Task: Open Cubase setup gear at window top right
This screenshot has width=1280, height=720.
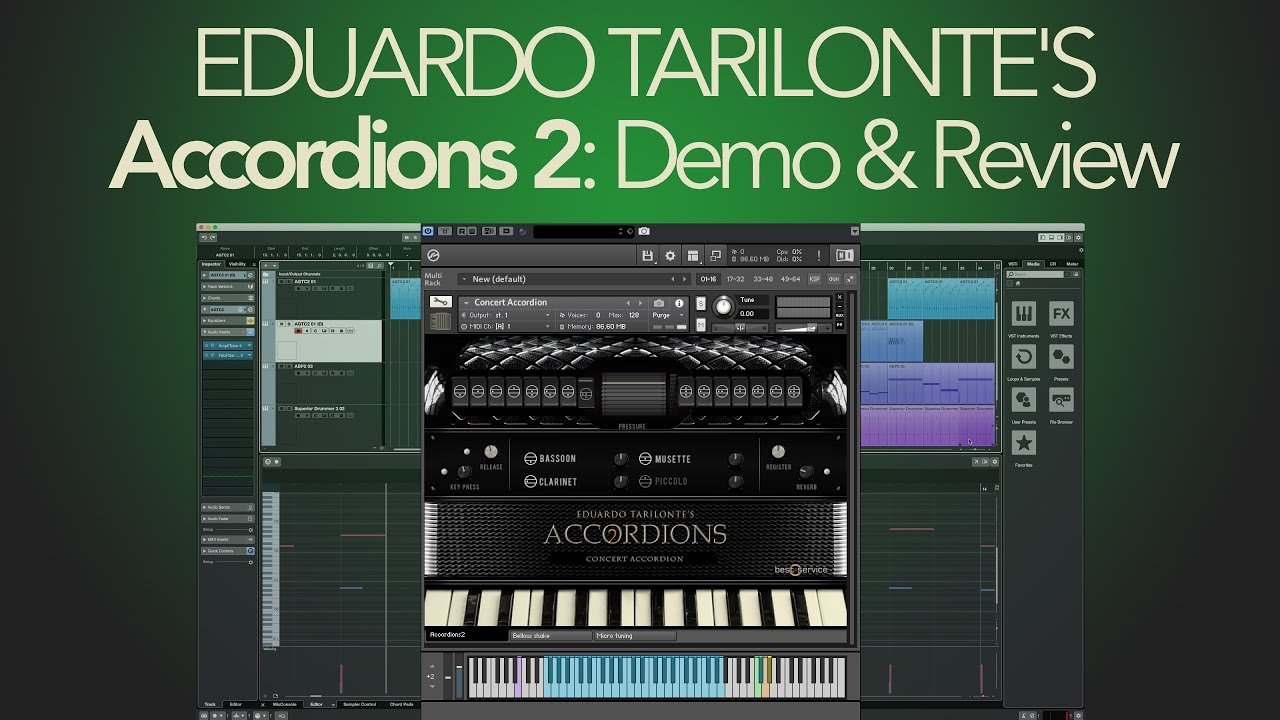Action: click(1076, 237)
